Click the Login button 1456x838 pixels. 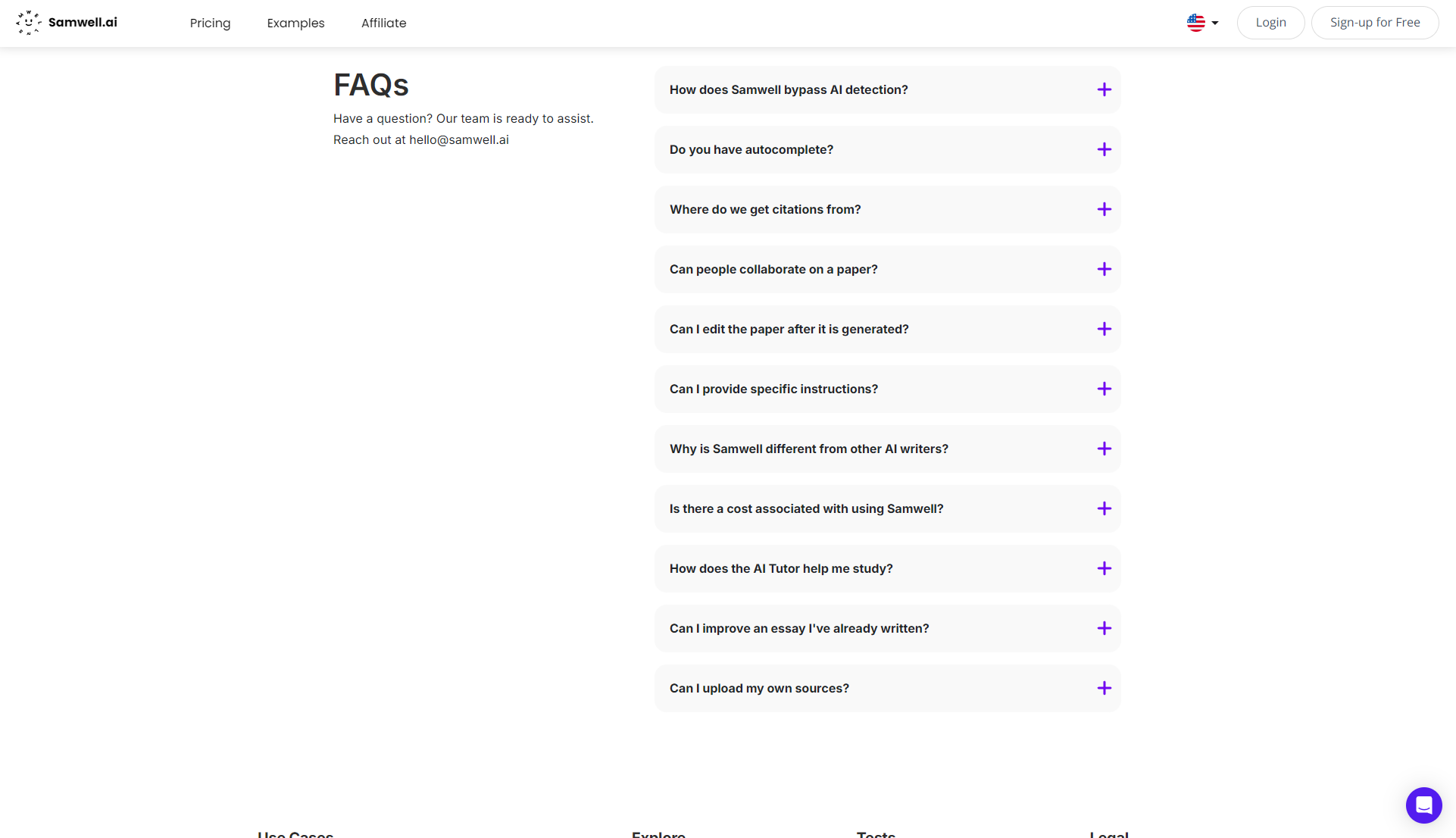tap(1270, 23)
